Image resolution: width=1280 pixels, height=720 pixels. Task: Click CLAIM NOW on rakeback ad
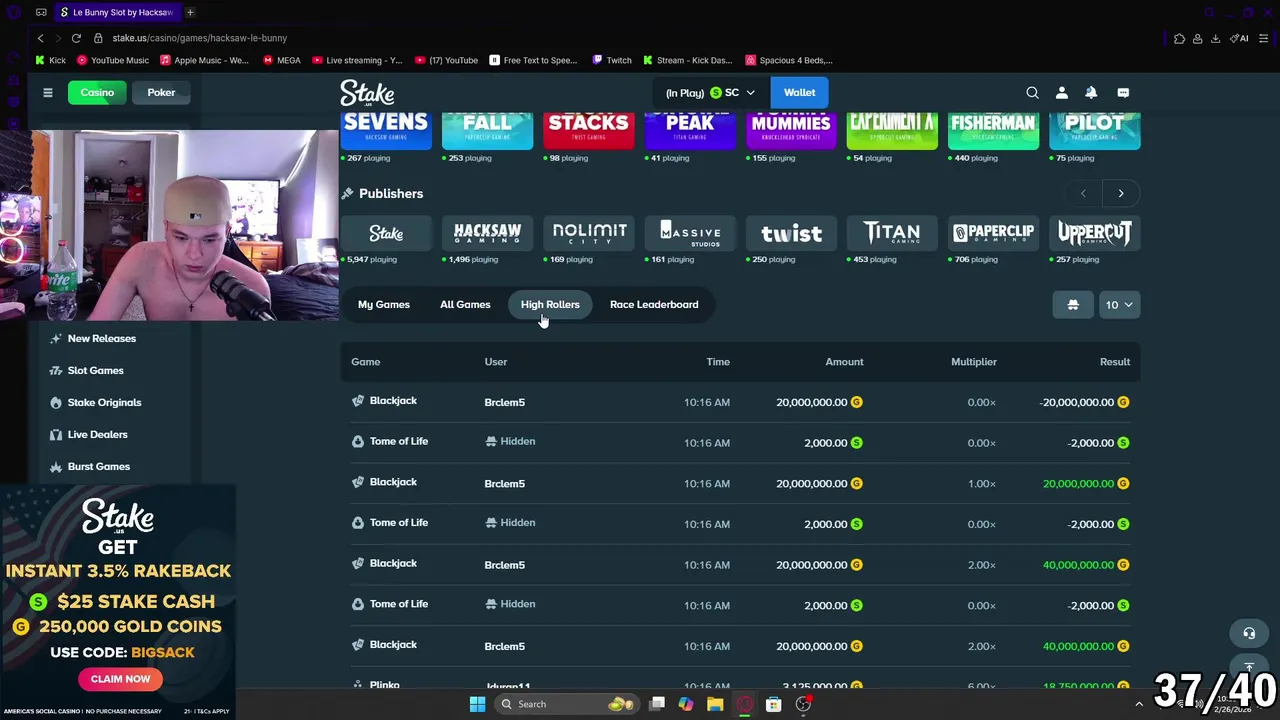[120, 679]
